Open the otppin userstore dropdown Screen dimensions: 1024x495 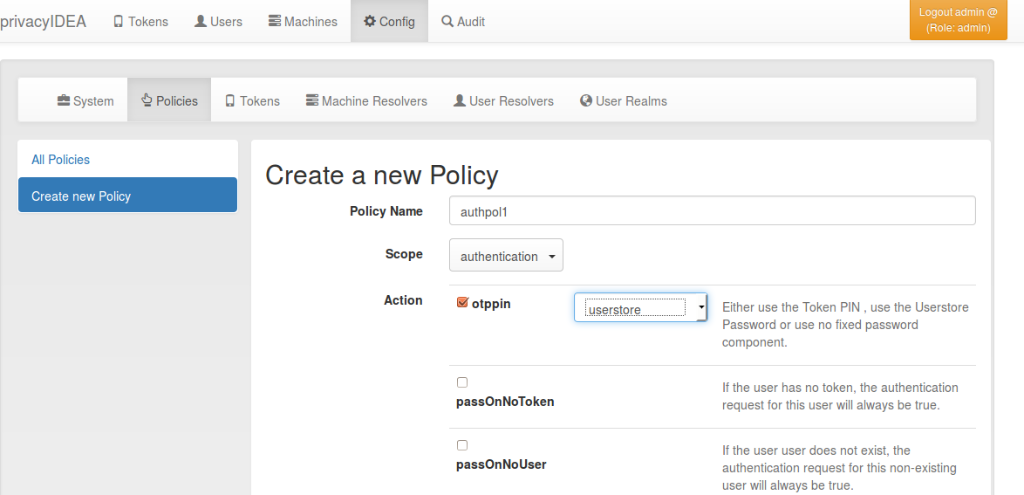point(641,308)
